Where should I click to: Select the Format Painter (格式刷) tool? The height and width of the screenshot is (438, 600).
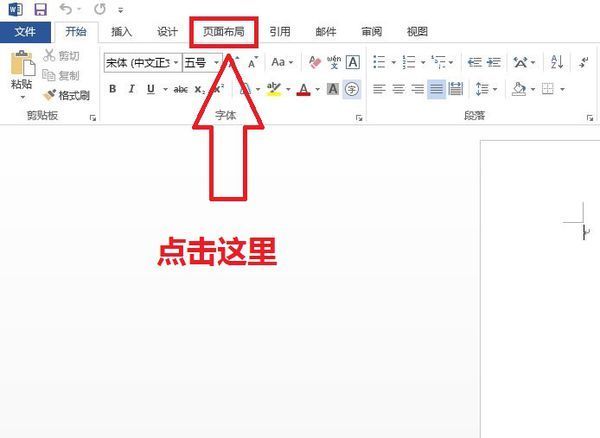pos(66,95)
